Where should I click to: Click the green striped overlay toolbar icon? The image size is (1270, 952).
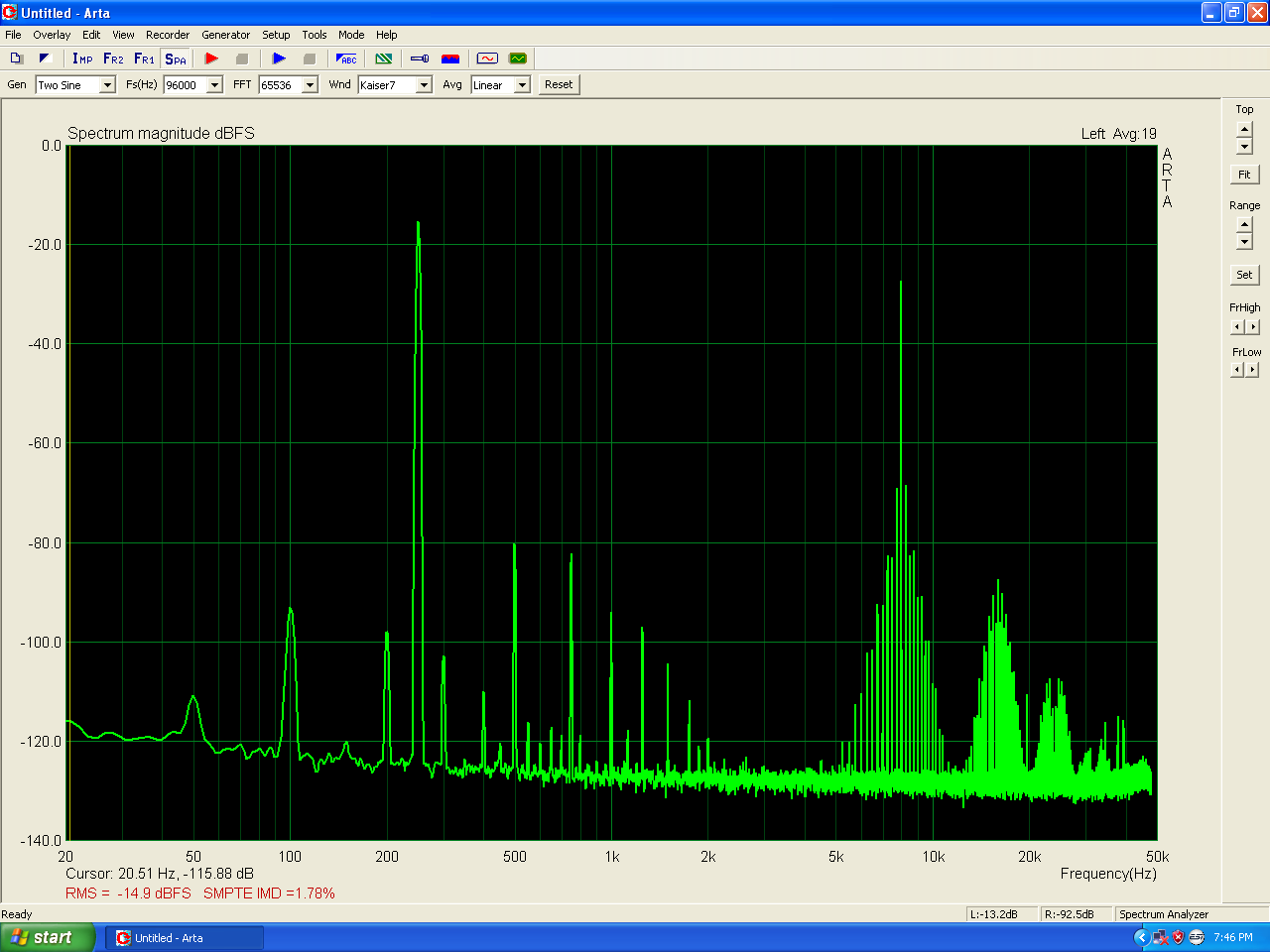coord(384,59)
